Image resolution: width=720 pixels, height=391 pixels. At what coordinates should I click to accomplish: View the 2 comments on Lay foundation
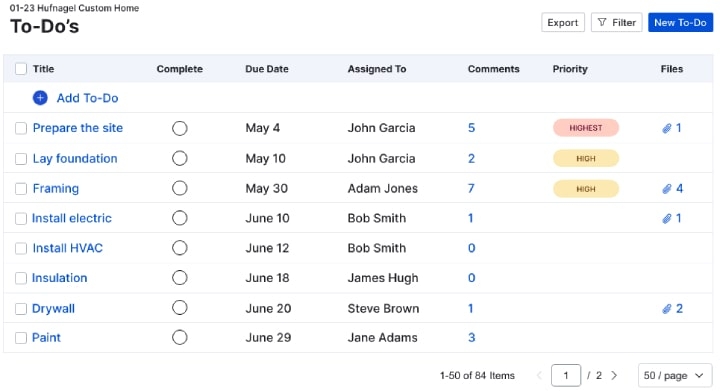(471, 159)
